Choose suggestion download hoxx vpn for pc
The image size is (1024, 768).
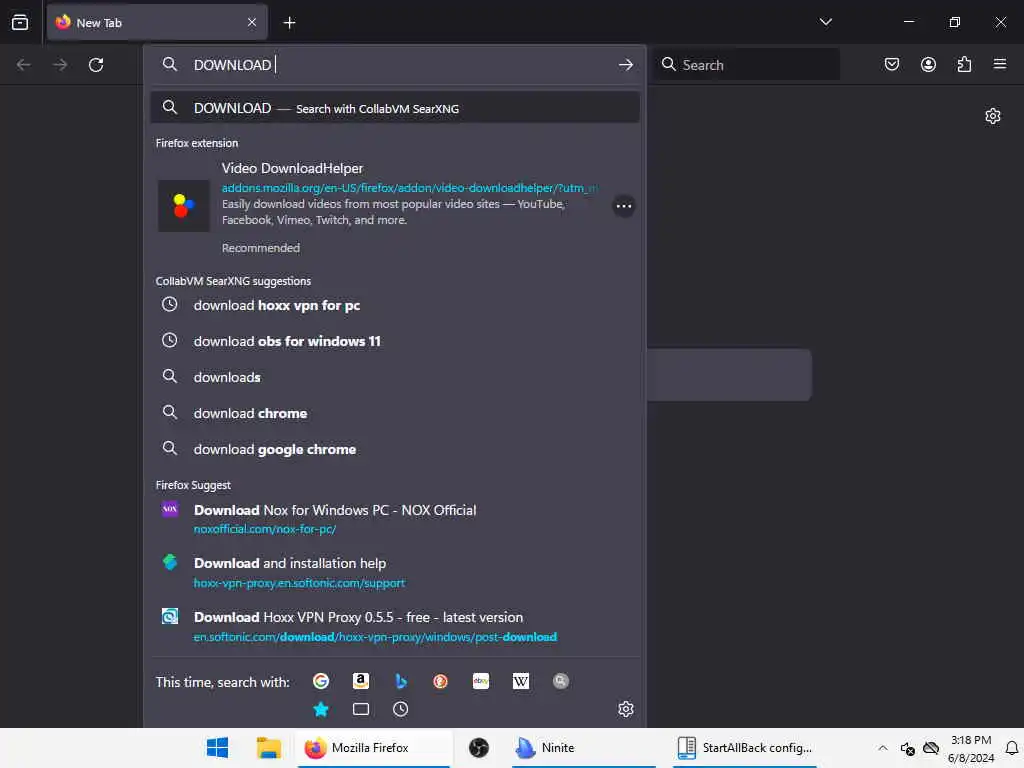[394, 305]
